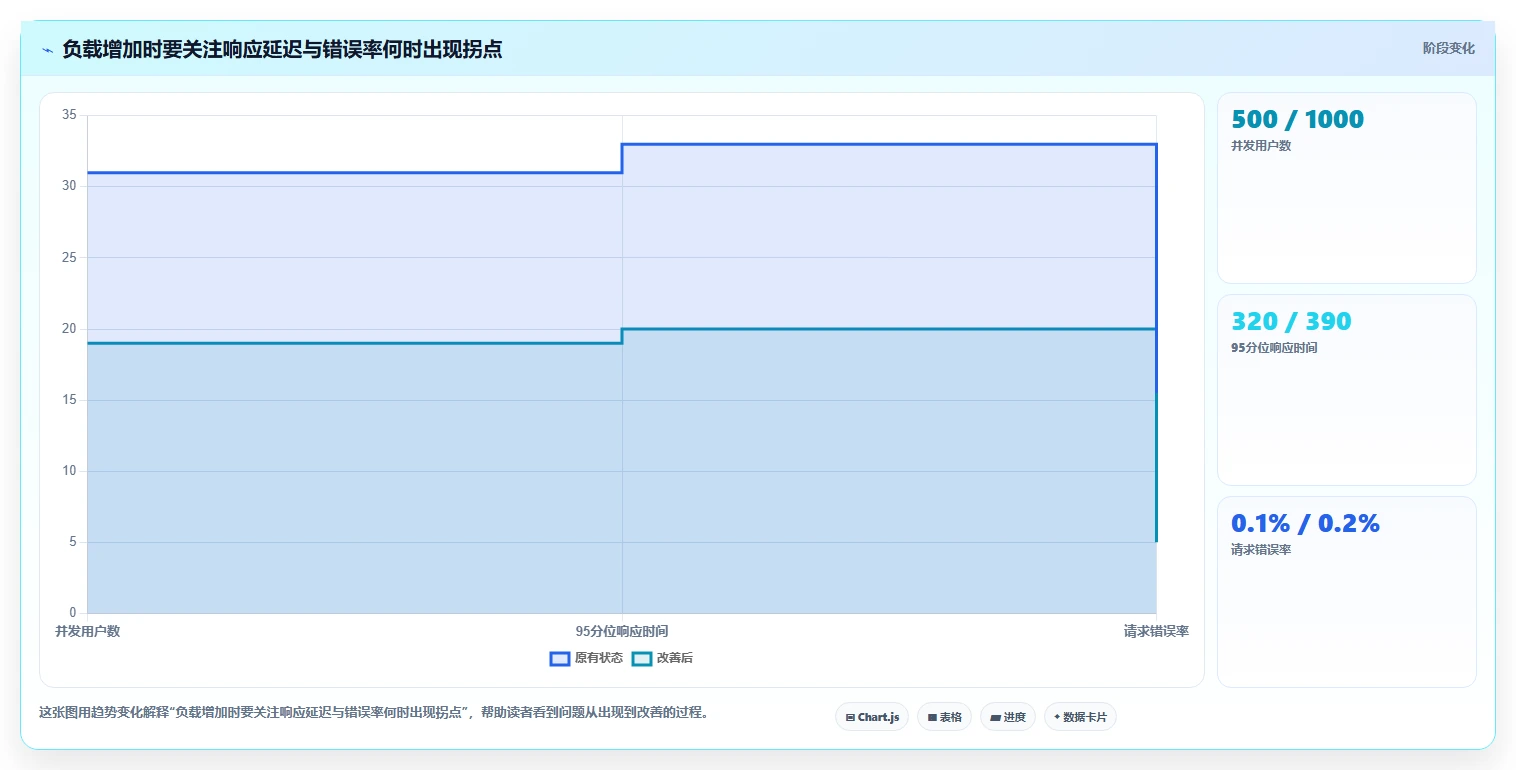Click the y-axis value 30
This screenshot has height=770, width=1516.
click(69, 186)
